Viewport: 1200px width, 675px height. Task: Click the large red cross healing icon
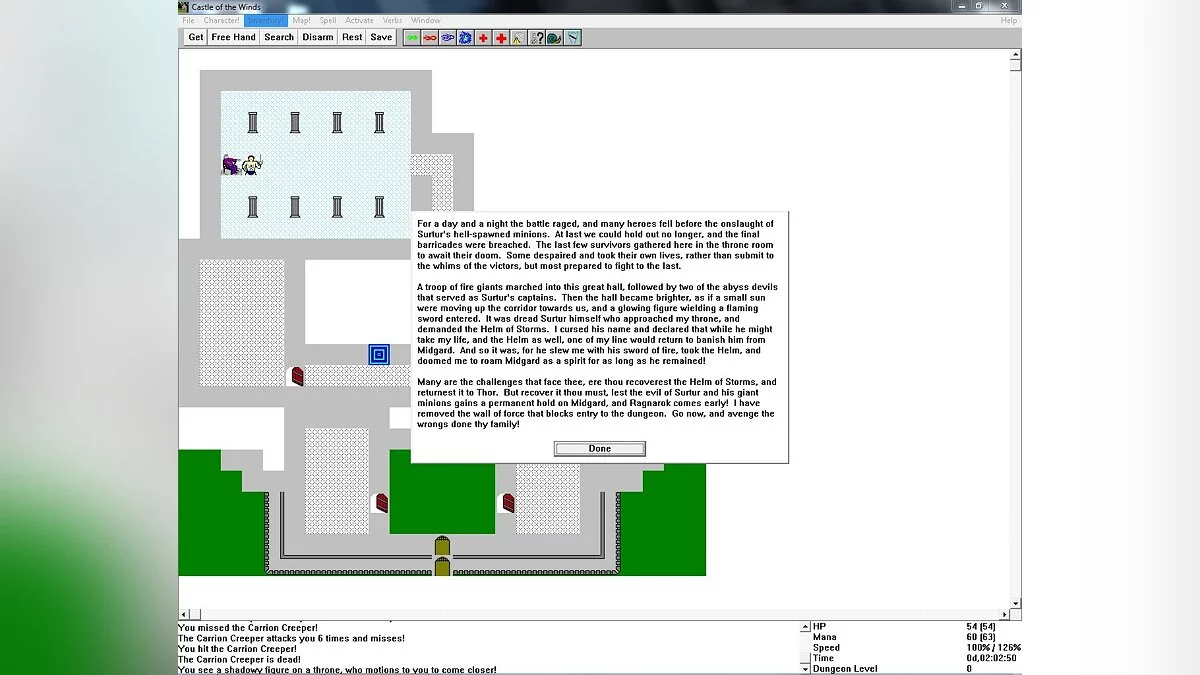(x=501, y=37)
